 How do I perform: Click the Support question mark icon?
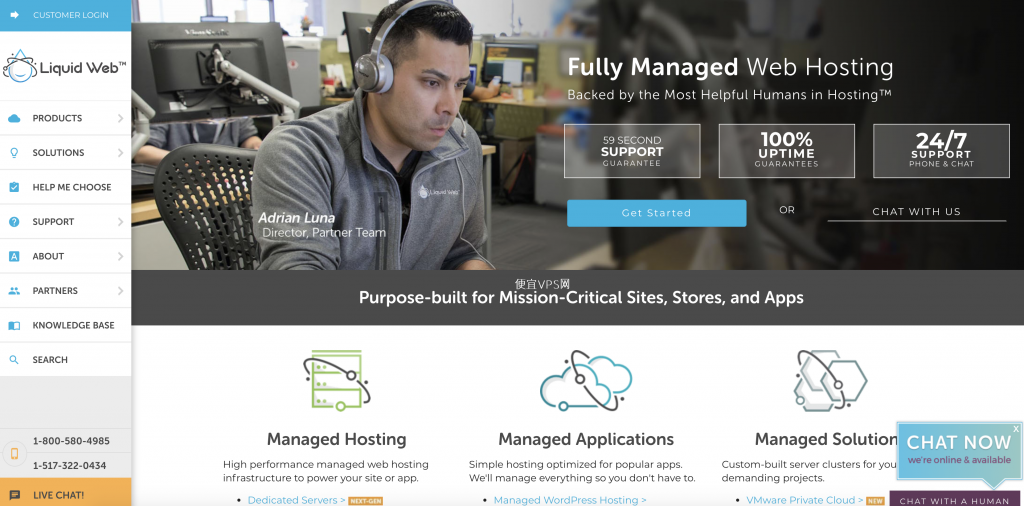point(14,222)
